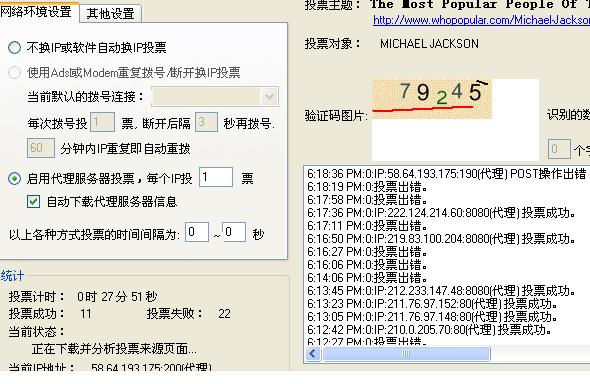Click the horizontal scrollbar thumb in log
This screenshot has height=384, width=590.
tap(406, 354)
